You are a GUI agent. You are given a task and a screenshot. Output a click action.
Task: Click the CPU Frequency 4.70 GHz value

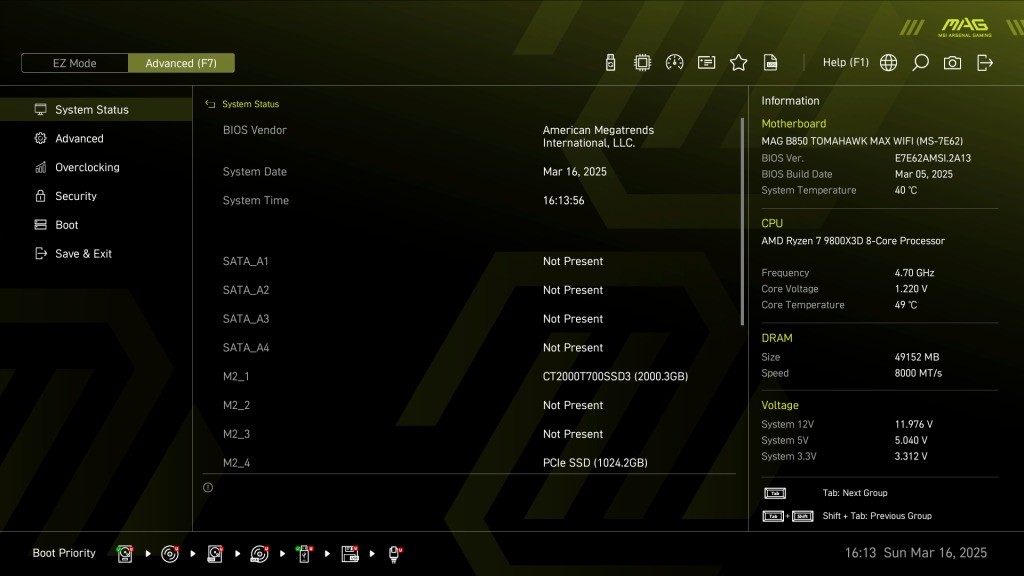[x=914, y=273]
